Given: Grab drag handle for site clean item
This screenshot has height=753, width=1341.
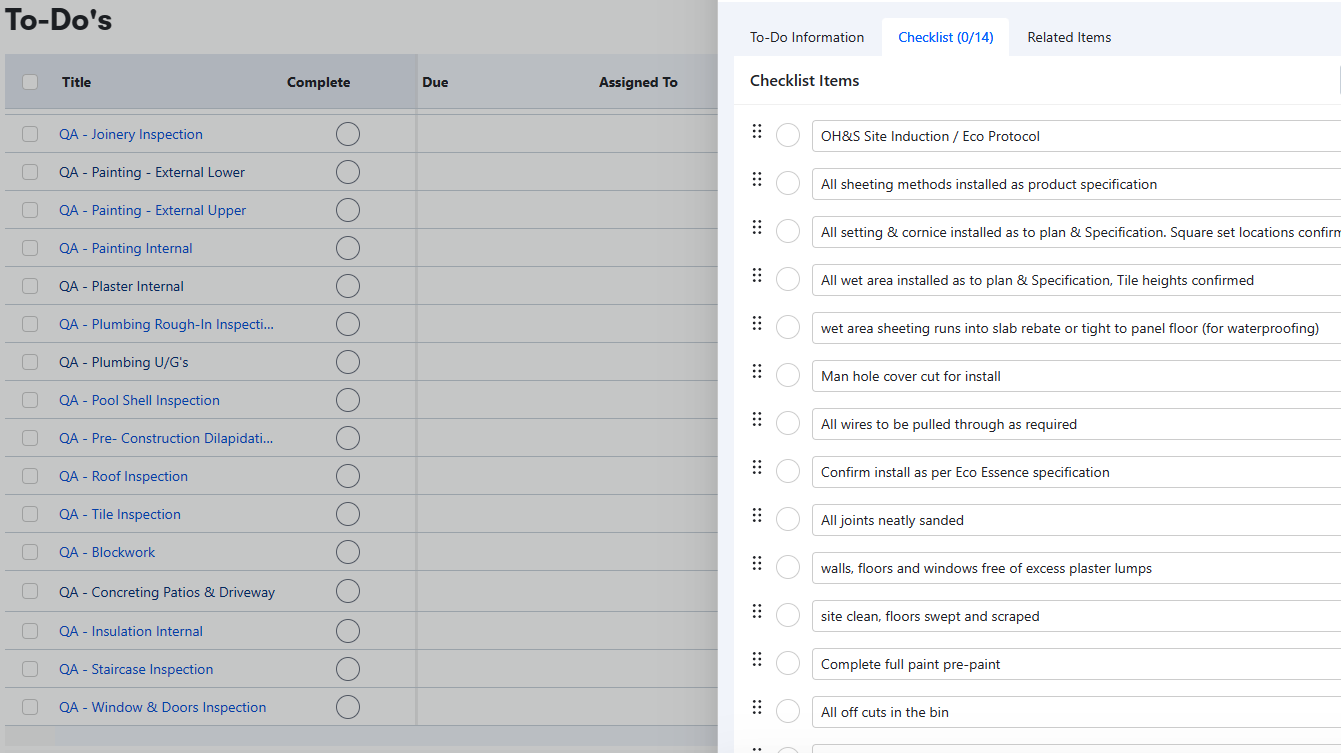Looking at the screenshot, I should pos(757,611).
